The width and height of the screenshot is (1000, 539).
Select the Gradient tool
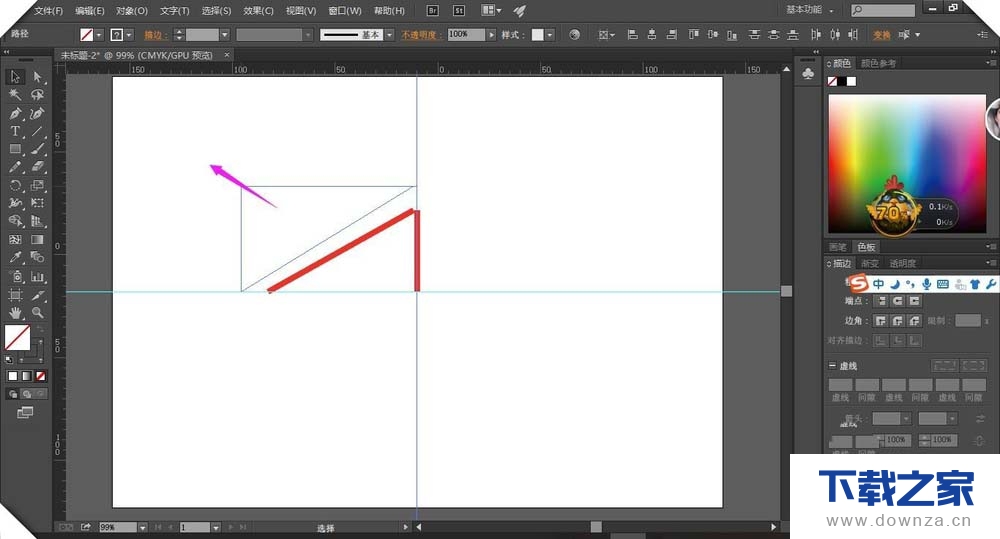point(37,239)
